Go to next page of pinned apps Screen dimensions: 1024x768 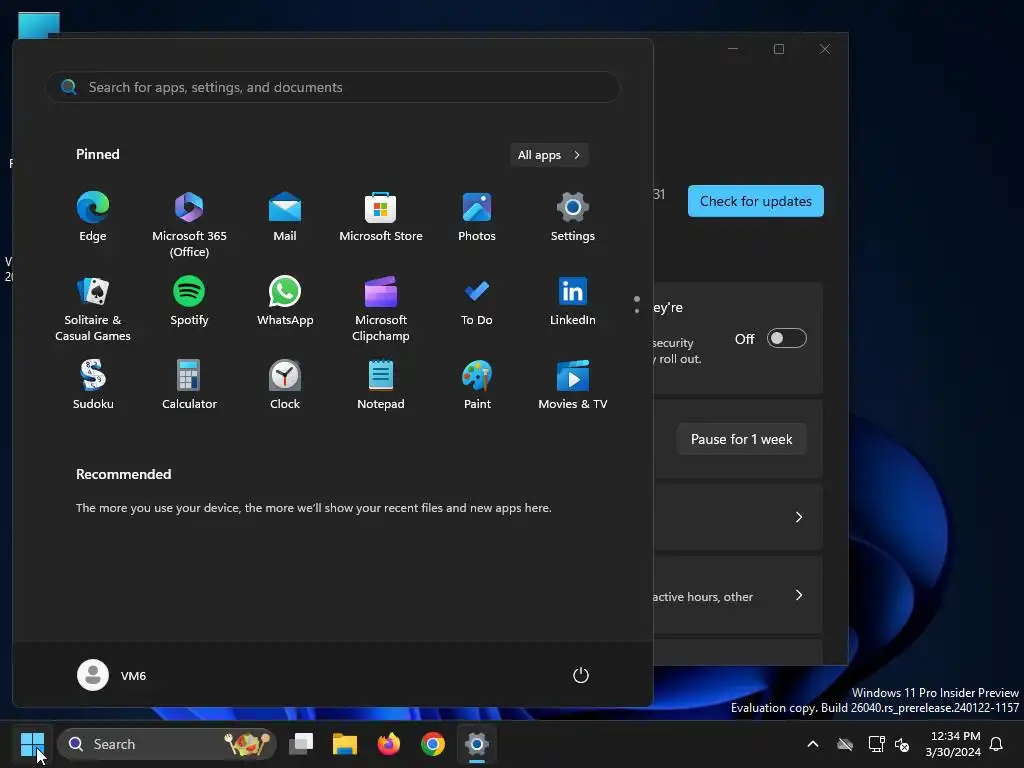click(x=637, y=311)
